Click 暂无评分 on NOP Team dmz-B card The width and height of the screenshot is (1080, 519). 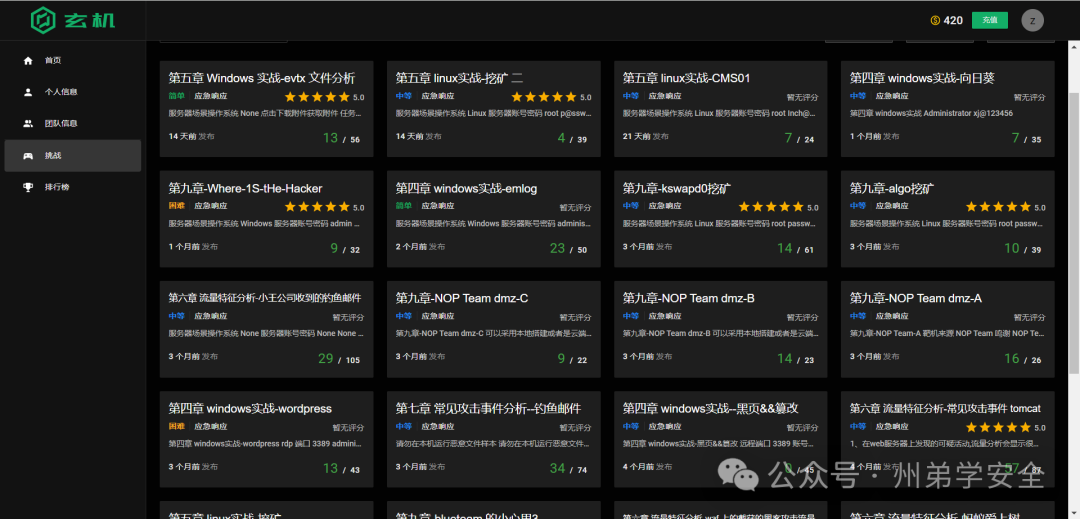point(802,318)
